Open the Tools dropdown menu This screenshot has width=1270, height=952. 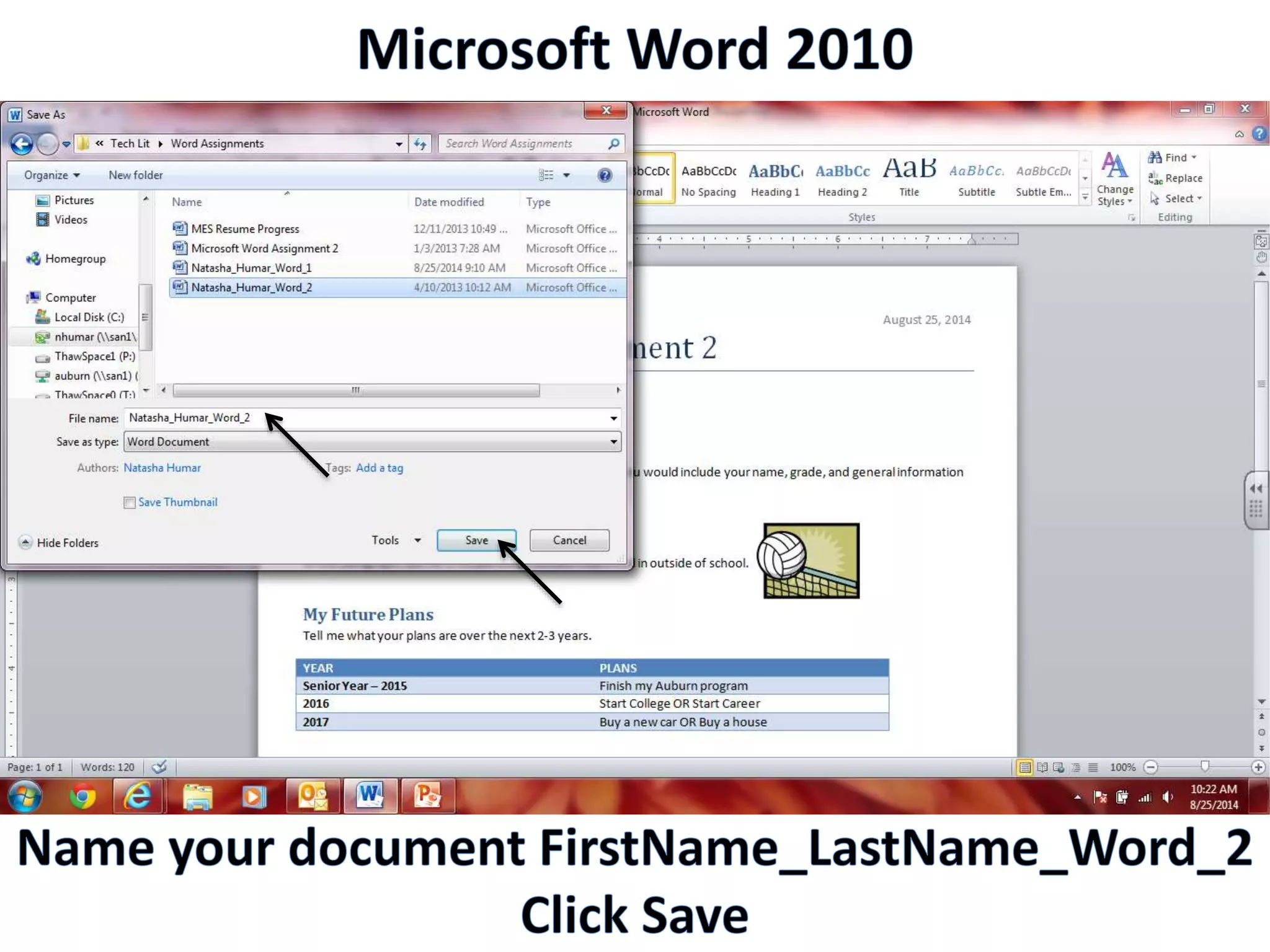point(396,540)
